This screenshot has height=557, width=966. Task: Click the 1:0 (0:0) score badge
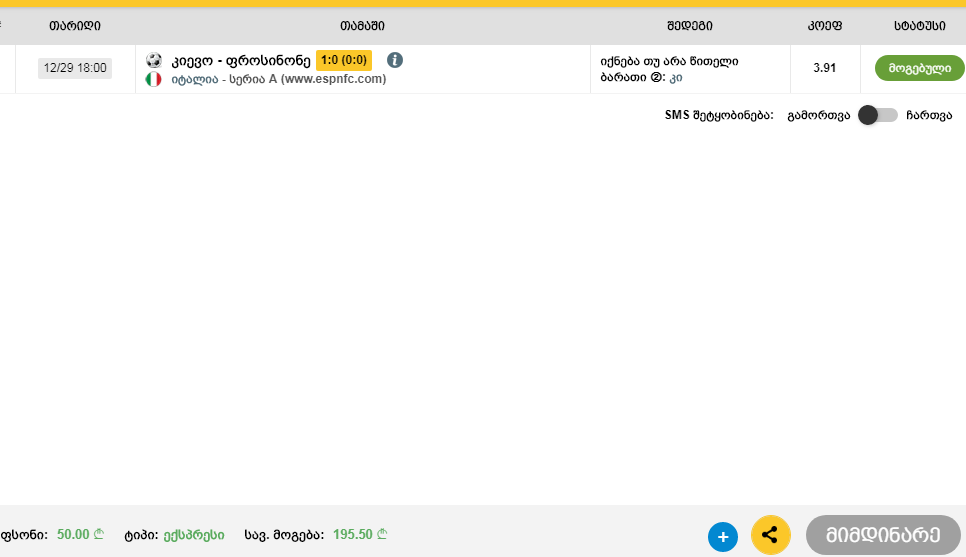click(x=344, y=60)
